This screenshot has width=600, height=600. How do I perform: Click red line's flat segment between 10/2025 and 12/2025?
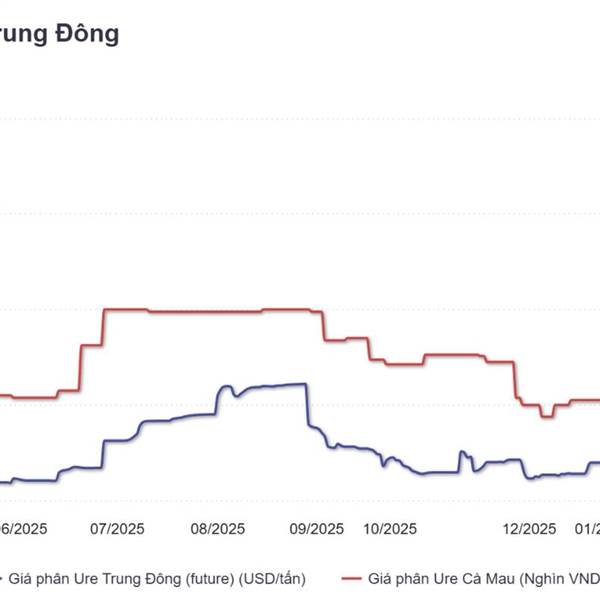pyautogui.click(x=453, y=354)
